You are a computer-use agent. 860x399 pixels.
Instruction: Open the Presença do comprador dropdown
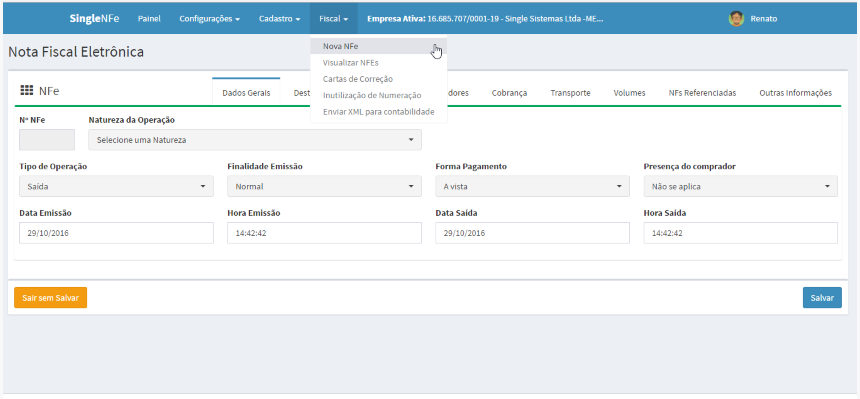pyautogui.click(x=740, y=187)
